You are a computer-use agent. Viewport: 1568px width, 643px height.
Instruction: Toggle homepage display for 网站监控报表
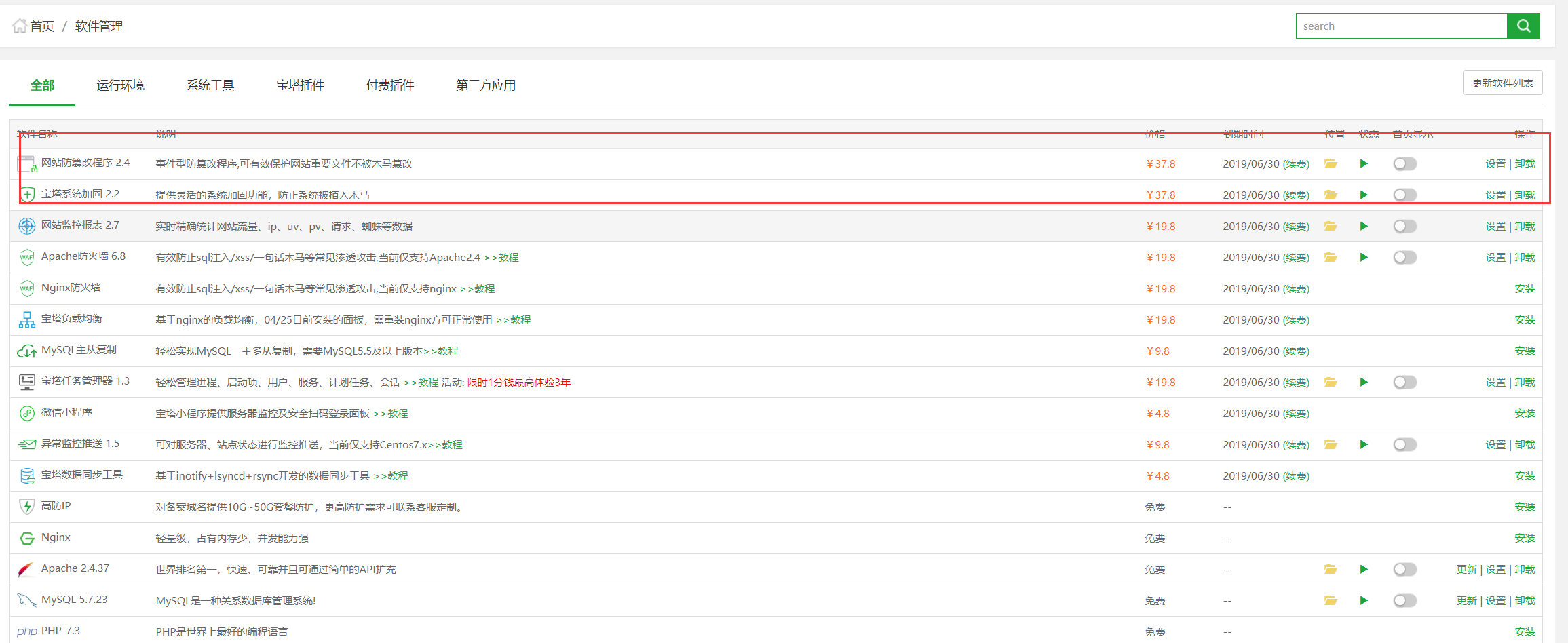click(1404, 226)
